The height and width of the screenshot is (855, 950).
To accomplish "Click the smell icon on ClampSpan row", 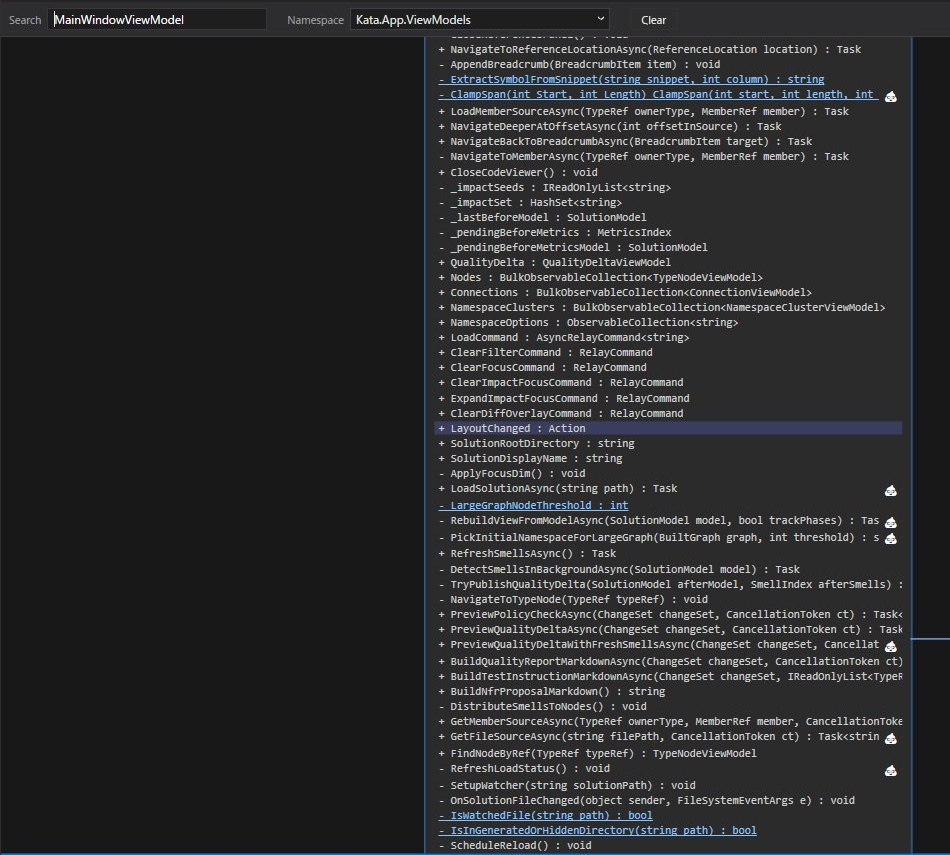I will [x=891, y=96].
